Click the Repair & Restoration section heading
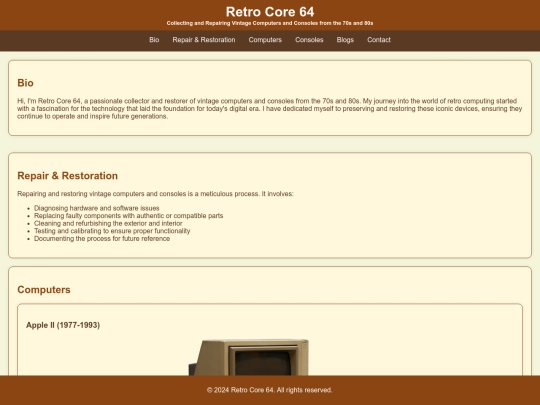This screenshot has width=540, height=405. click(x=68, y=176)
